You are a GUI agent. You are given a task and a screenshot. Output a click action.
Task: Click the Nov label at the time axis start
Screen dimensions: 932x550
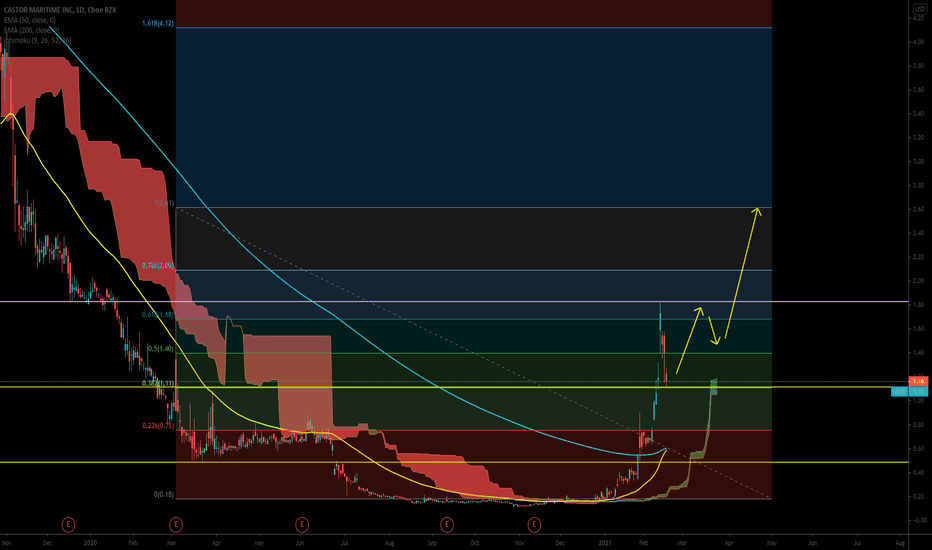(7, 543)
